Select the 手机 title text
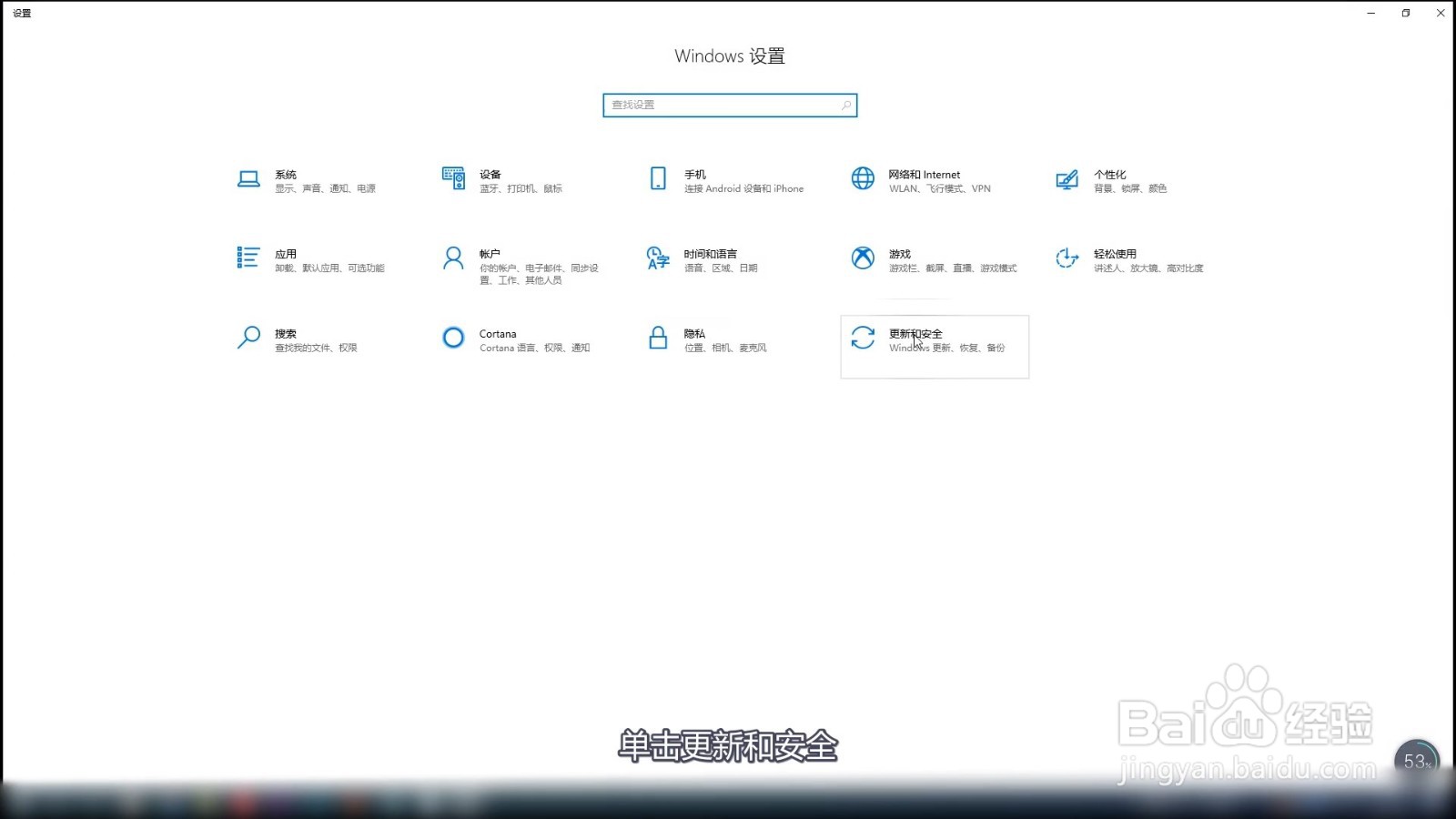This screenshot has width=1456, height=819. tap(695, 175)
